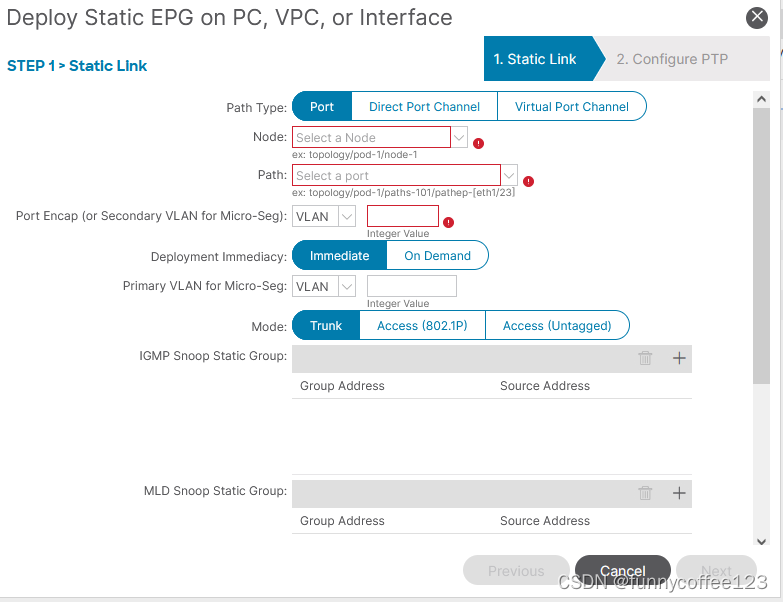This screenshot has height=602, width=783.
Task: Set Deployment Immediacy to On Demand
Action: tap(437, 256)
